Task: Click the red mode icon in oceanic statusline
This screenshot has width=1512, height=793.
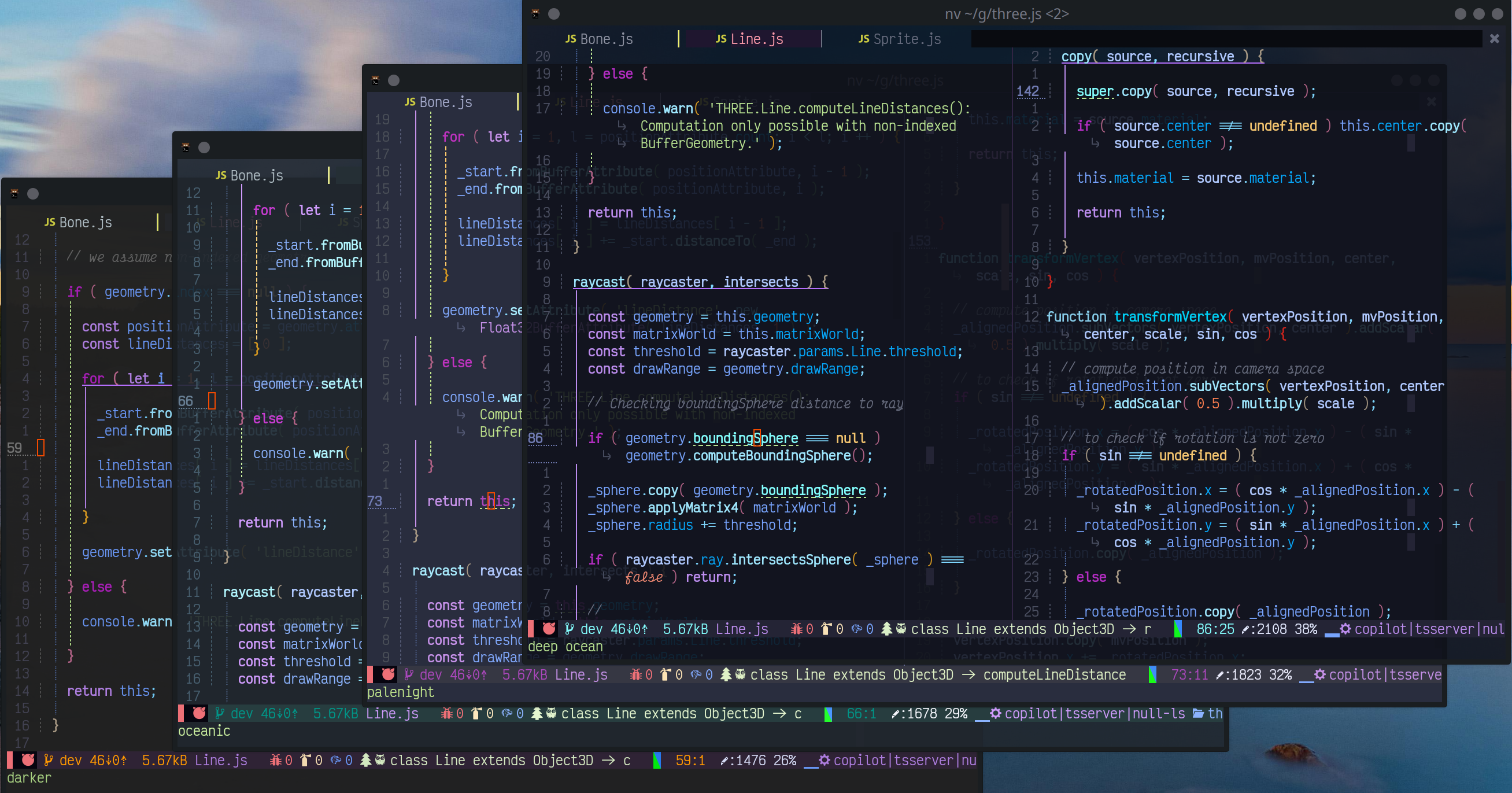Action: coord(199,713)
